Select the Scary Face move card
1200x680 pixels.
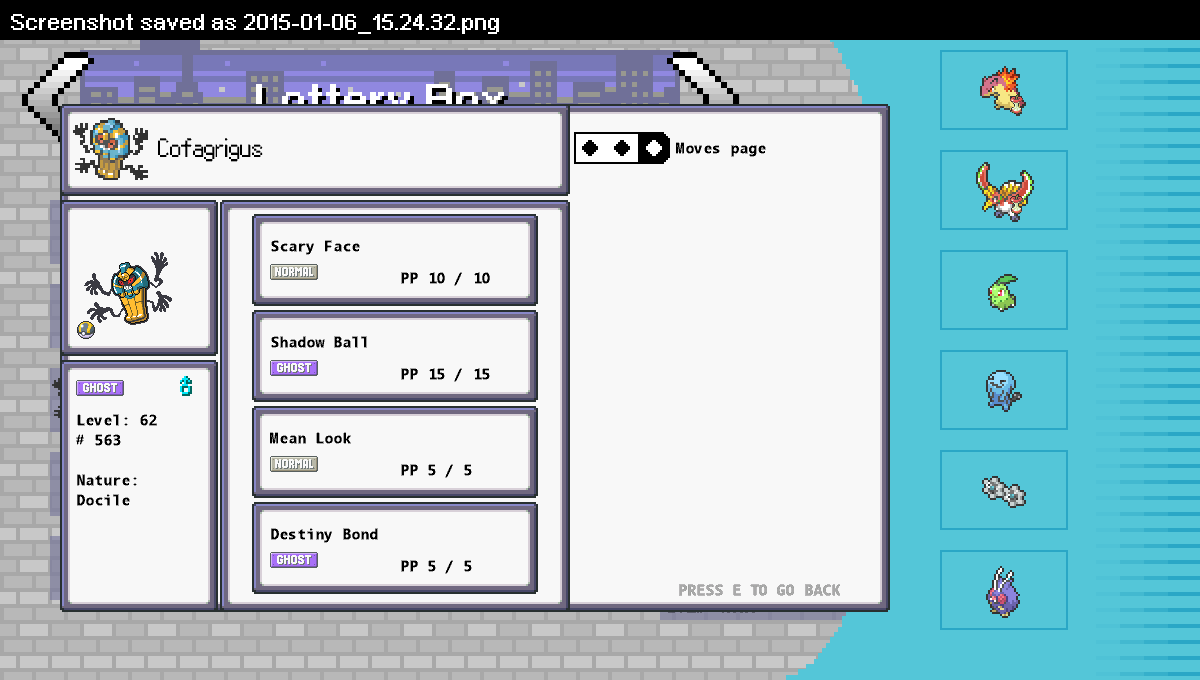[394, 260]
